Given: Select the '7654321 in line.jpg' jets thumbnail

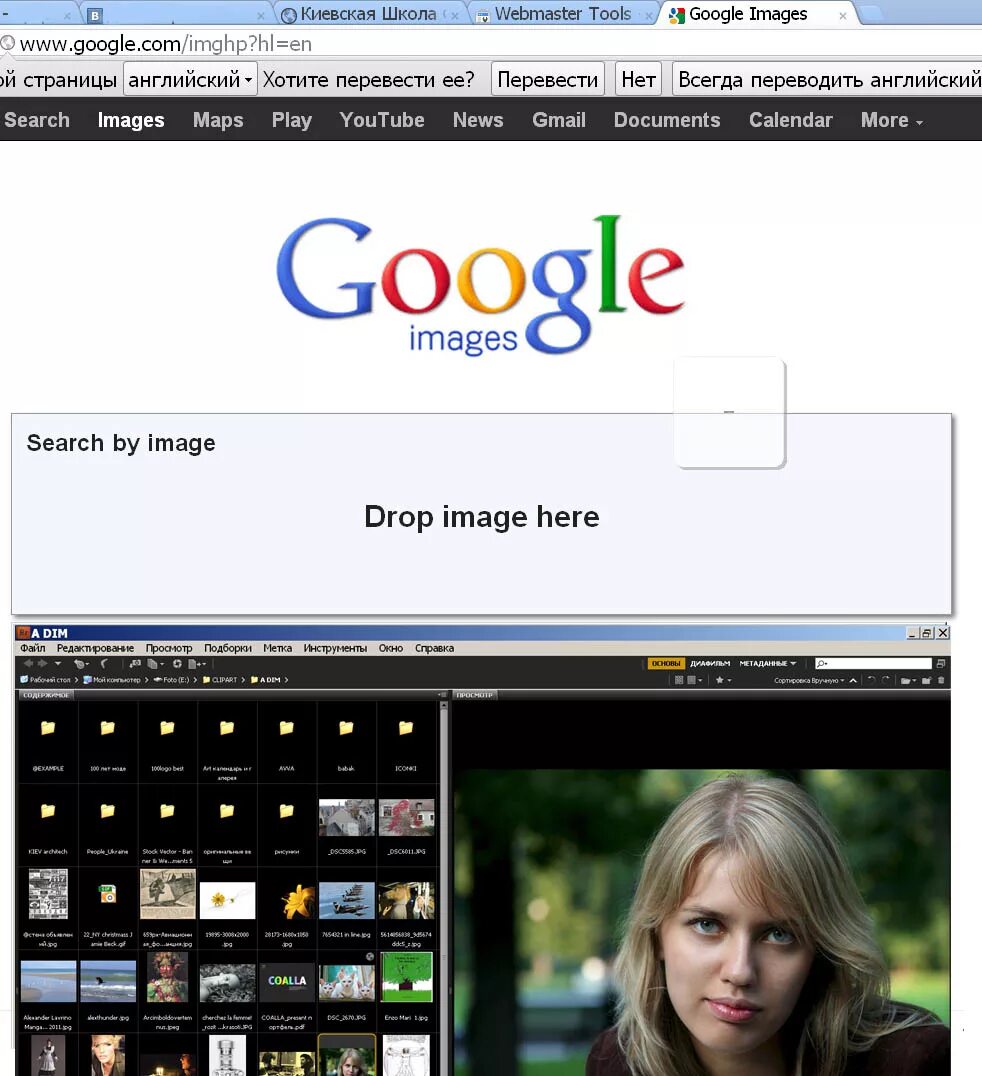Looking at the screenshot, I should pos(347,900).
